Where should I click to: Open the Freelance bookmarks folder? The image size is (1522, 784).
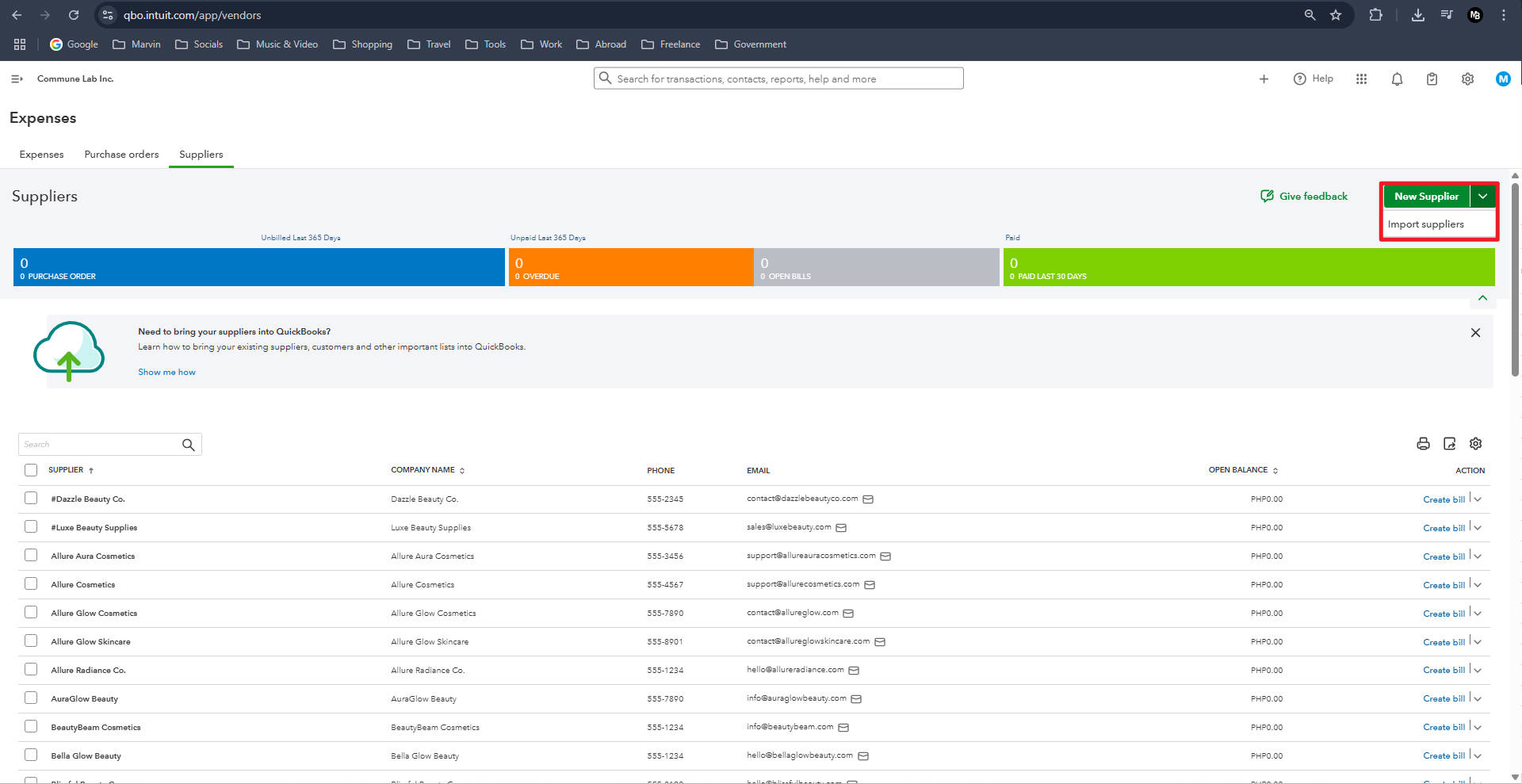pos(671,44)
